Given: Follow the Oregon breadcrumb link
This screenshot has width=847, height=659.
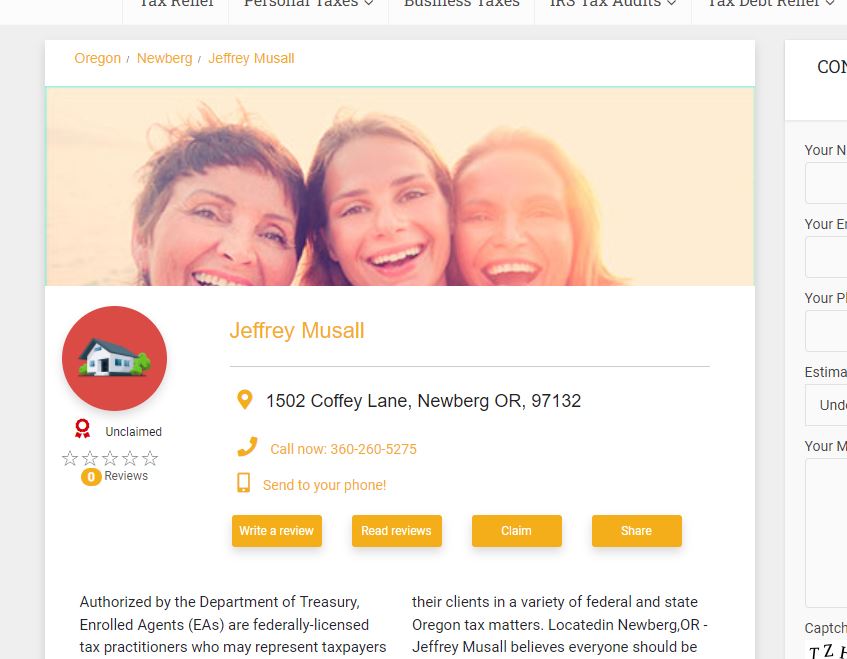Looking at the screenshot, I should point(97,58).
